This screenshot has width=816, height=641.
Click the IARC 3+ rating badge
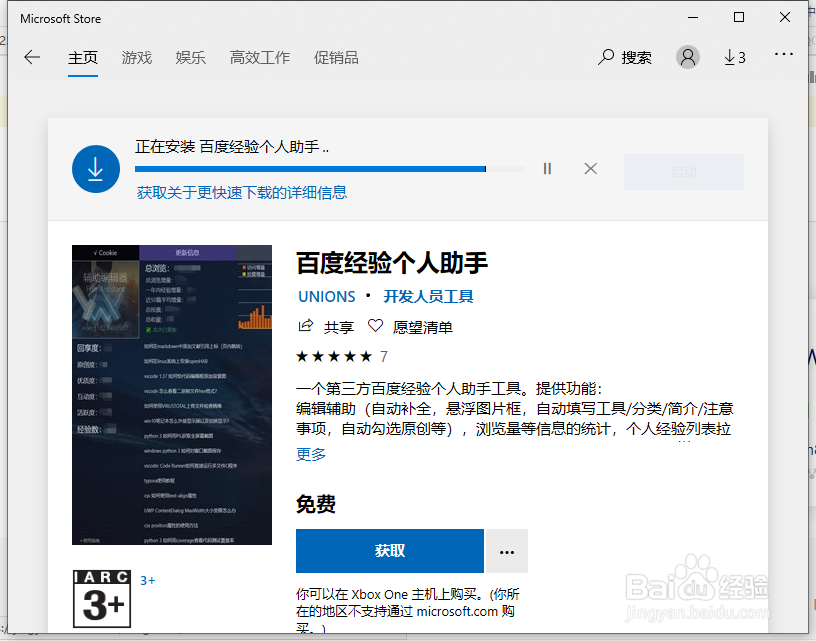coord(102,599)
